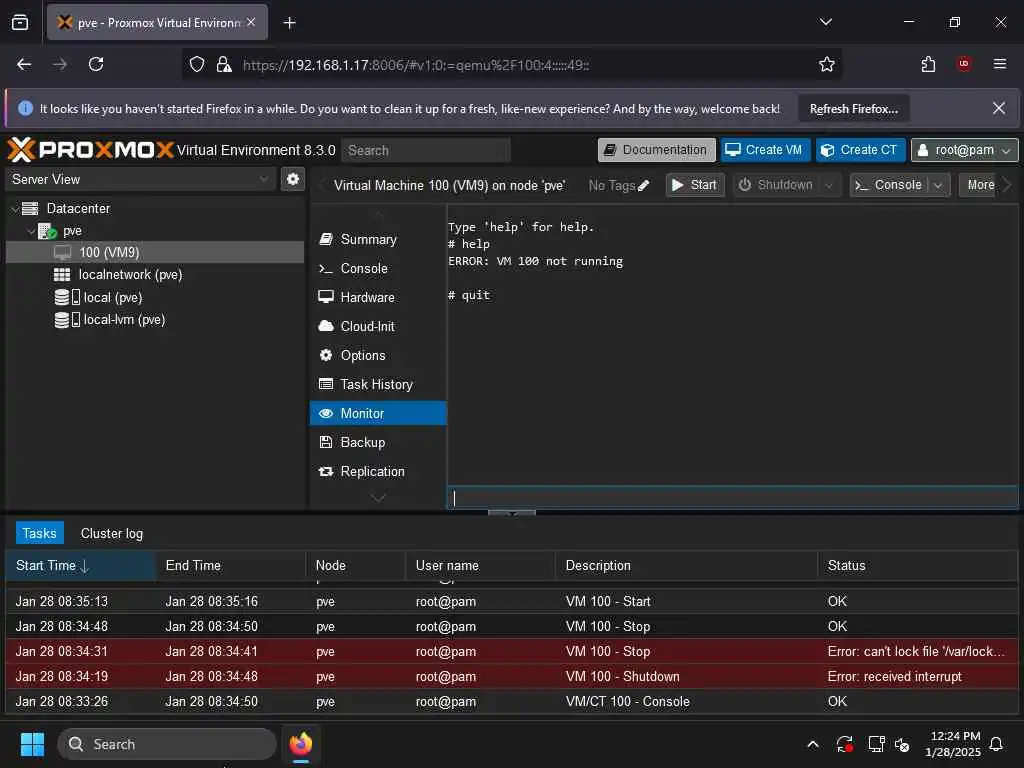This screenshot has height=768, width=1024.
Task: Go back to the previous page
Action: point(24,64)
